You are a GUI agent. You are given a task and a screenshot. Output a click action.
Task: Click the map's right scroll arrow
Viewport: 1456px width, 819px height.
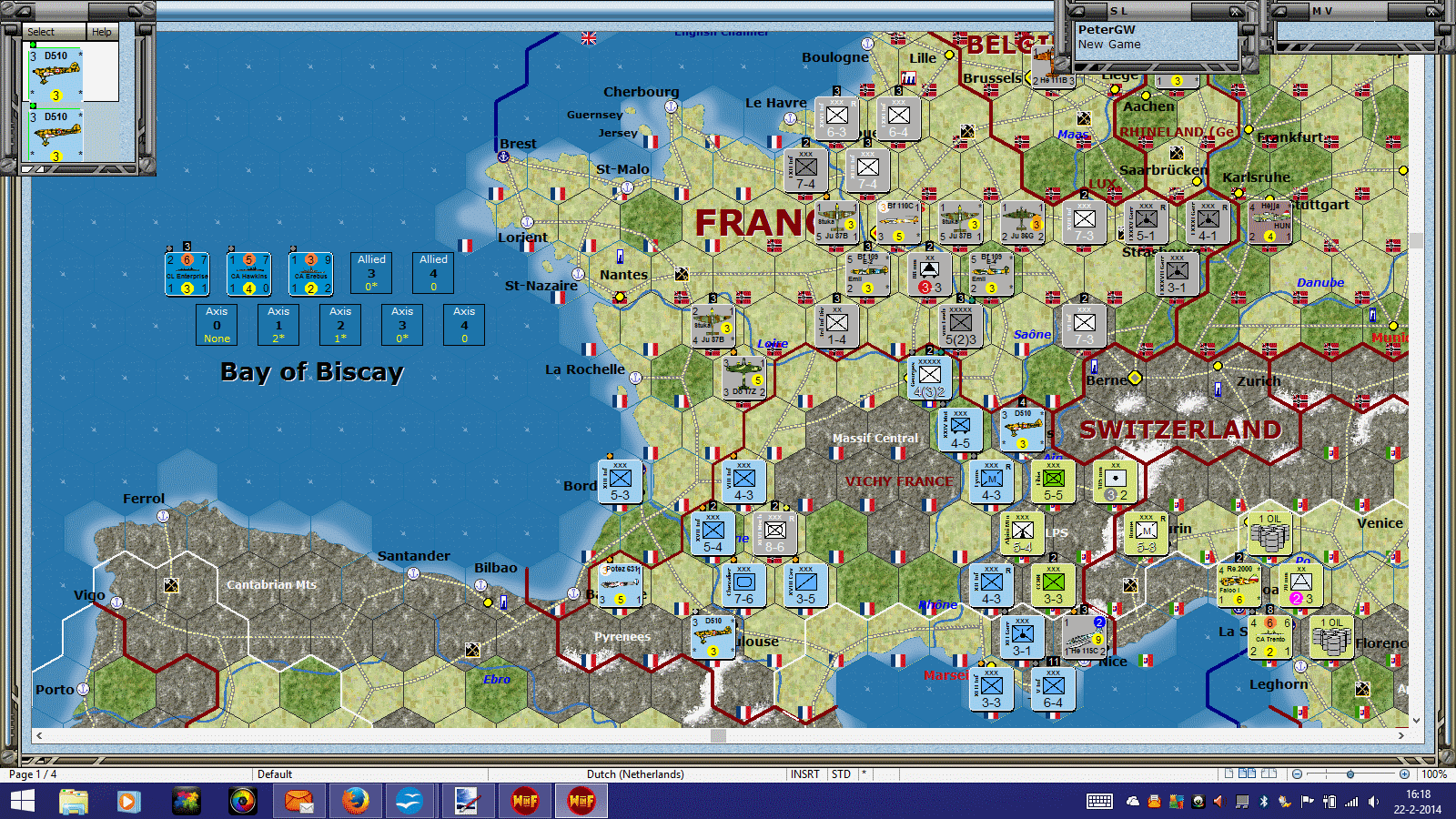click(x=1401, y=735)
